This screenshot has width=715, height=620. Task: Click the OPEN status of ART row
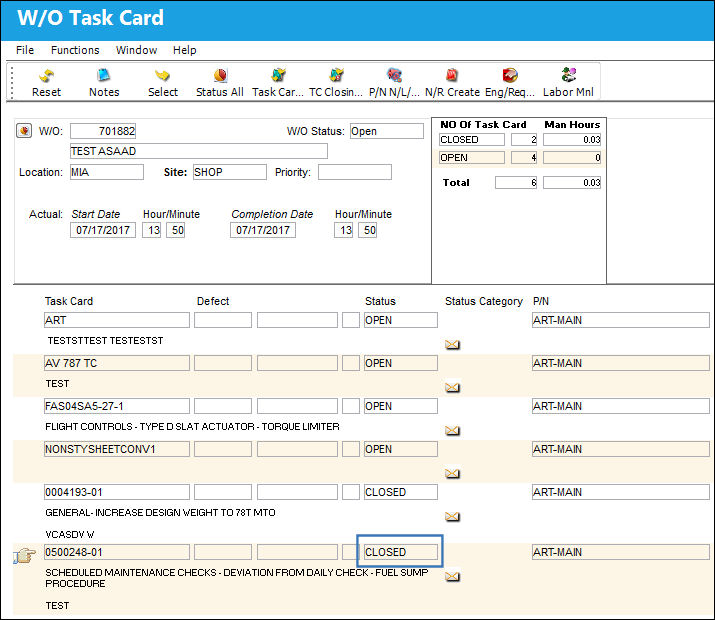401,320
